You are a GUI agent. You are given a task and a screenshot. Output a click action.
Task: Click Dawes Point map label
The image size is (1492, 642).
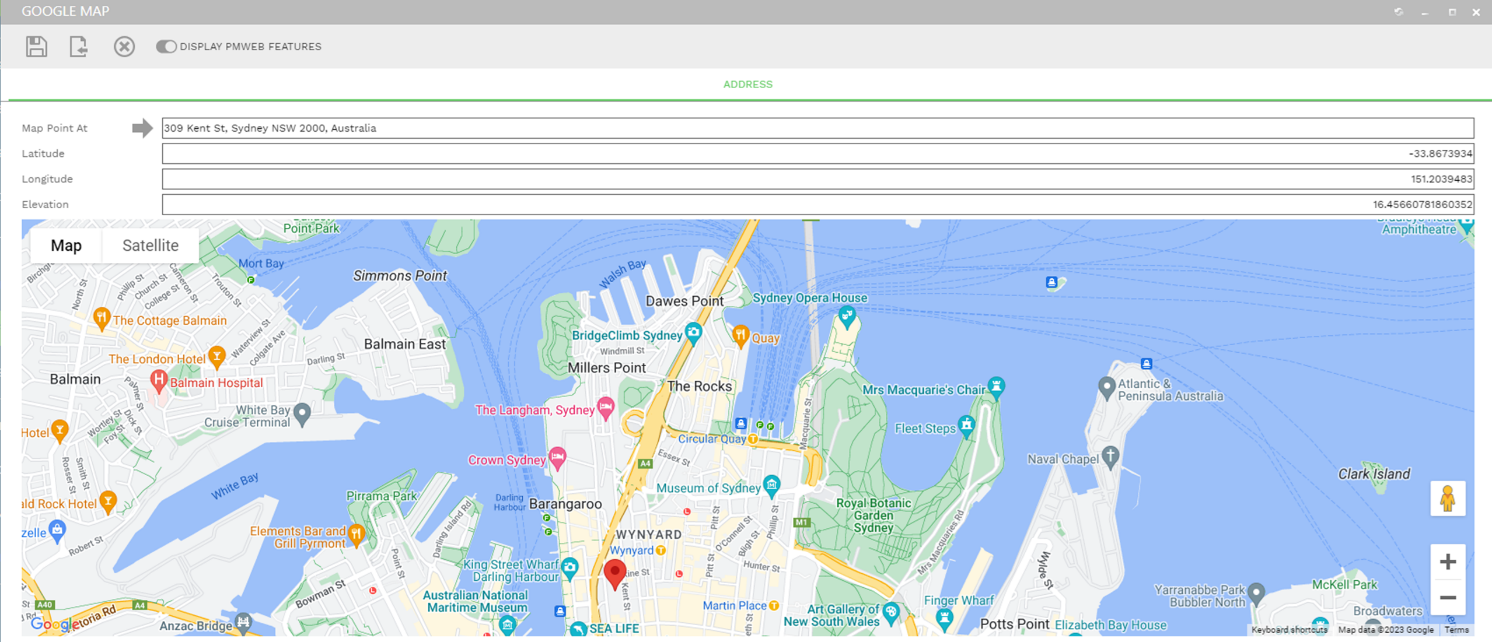[x=685, y=300]
